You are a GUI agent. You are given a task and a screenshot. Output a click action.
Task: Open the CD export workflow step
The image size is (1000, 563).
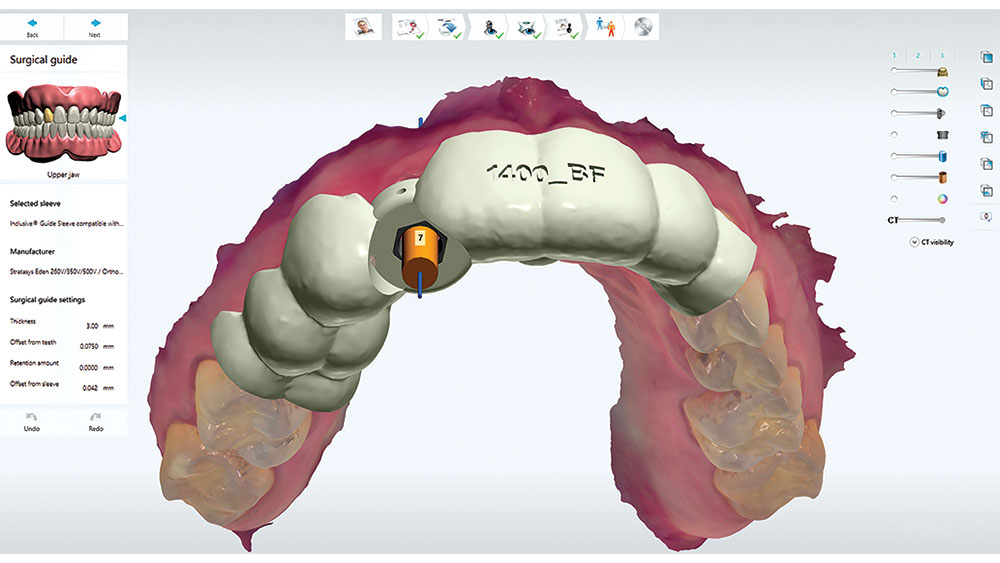643,27
